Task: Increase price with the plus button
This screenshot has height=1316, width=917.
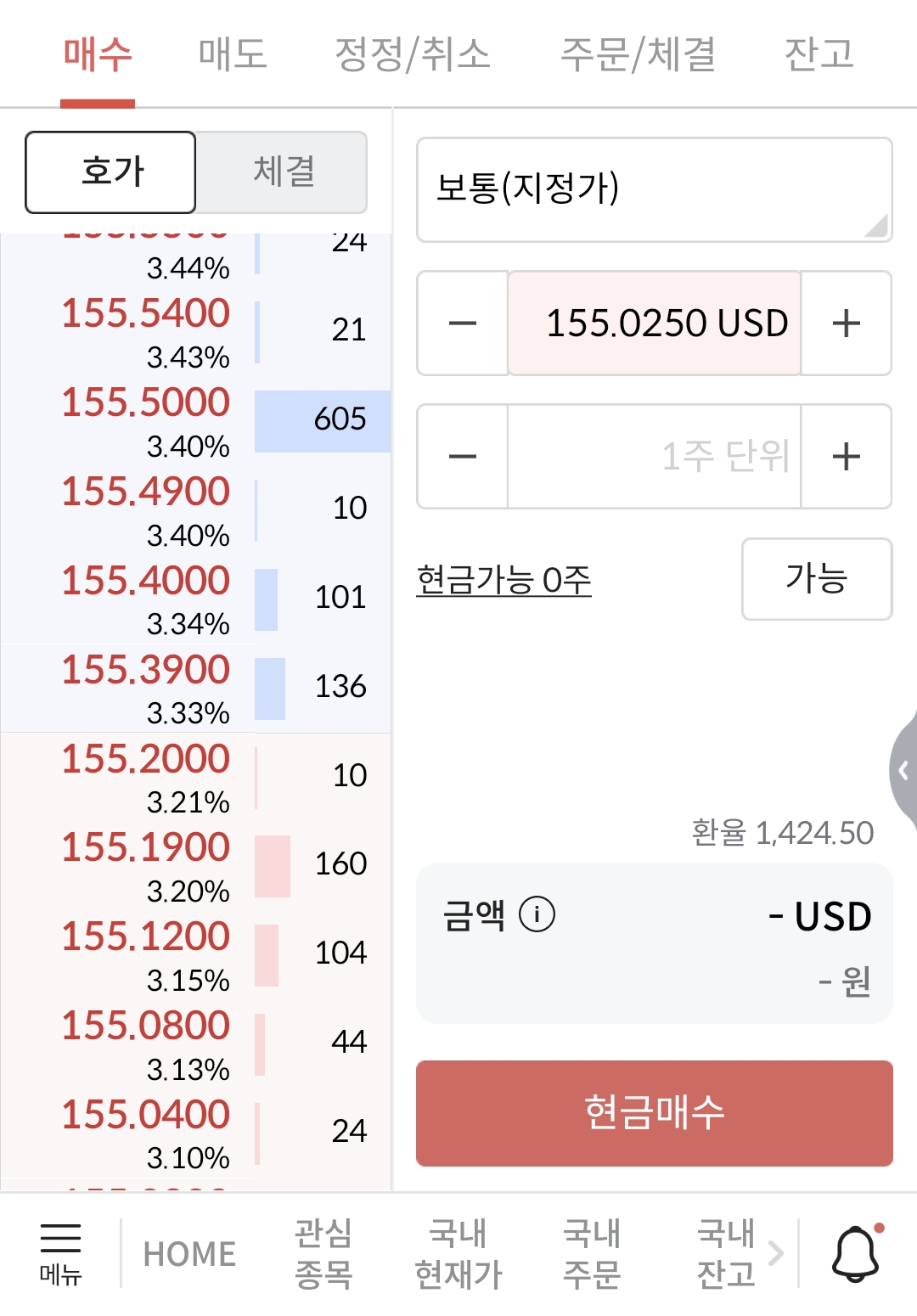Action: pos(847,323)
